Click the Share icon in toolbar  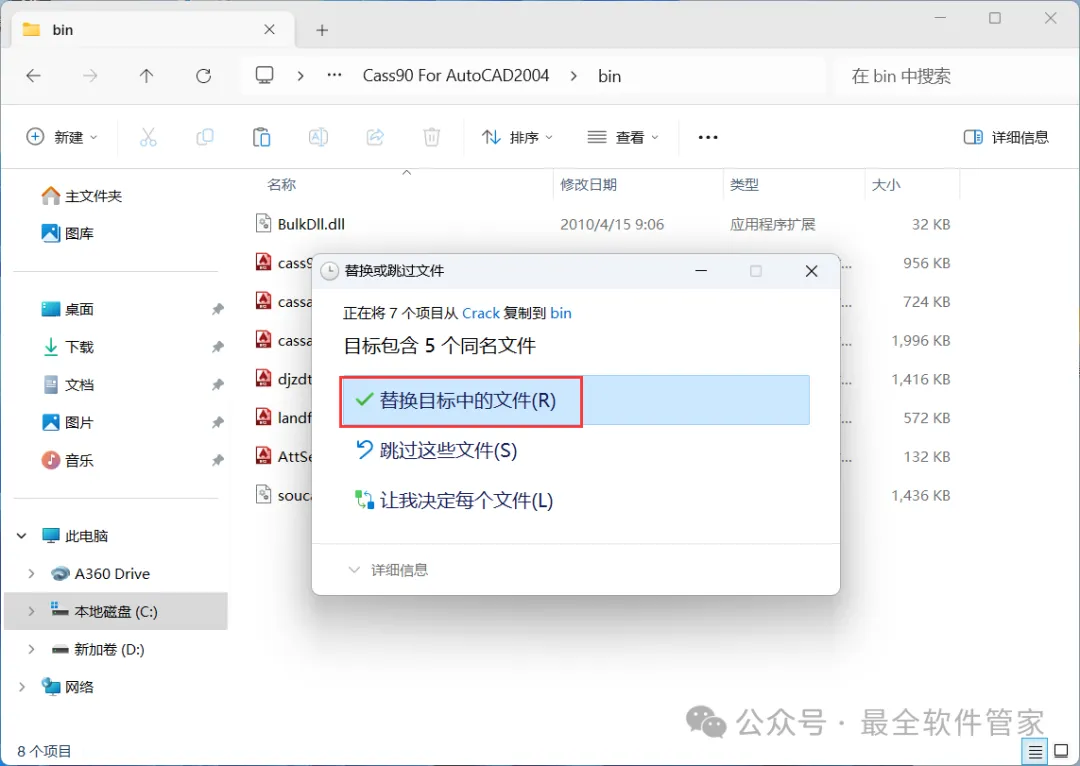pos(375,137)
